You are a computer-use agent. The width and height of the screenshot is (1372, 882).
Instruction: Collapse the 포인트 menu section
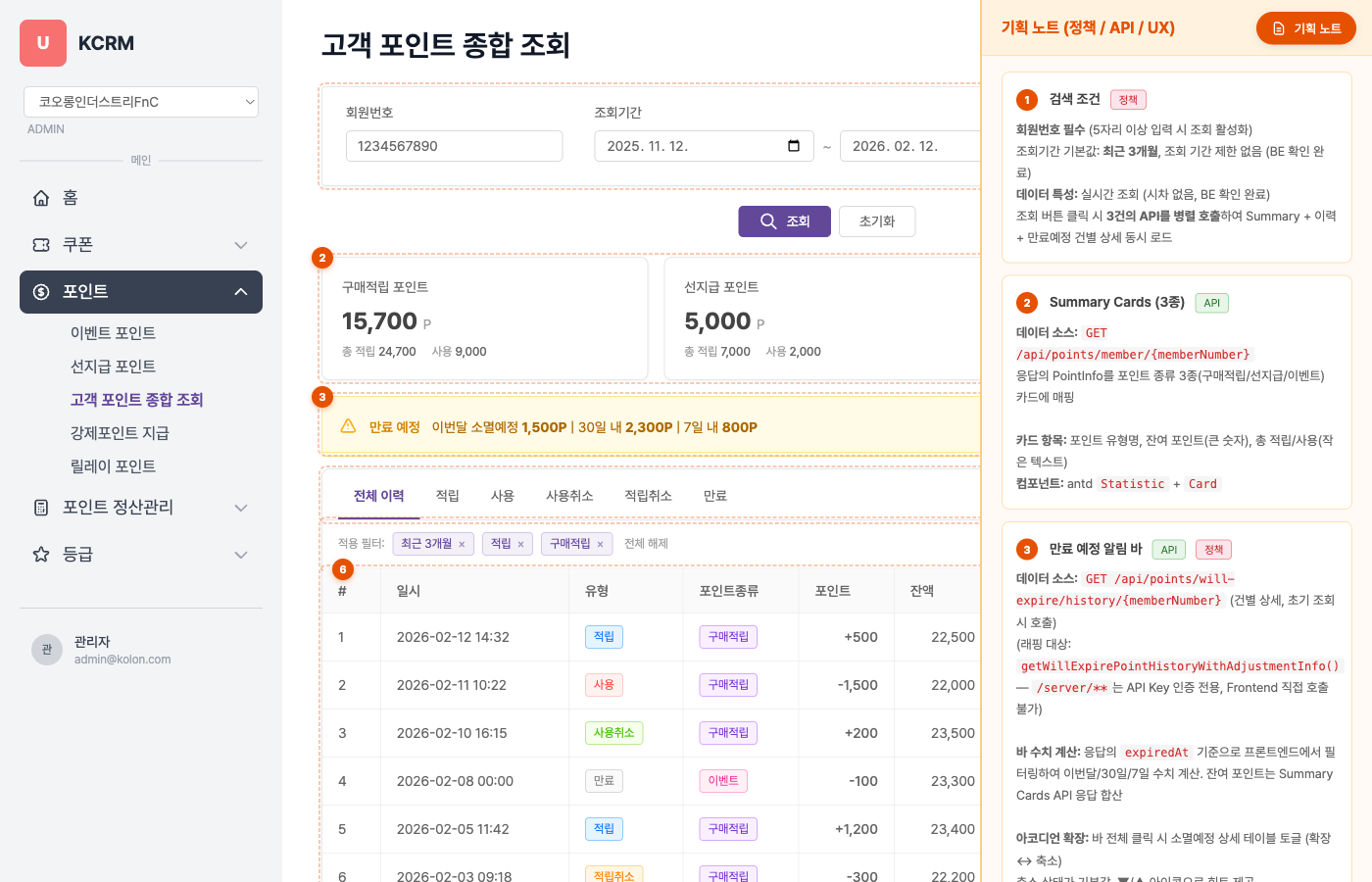(x=241, y=292)
